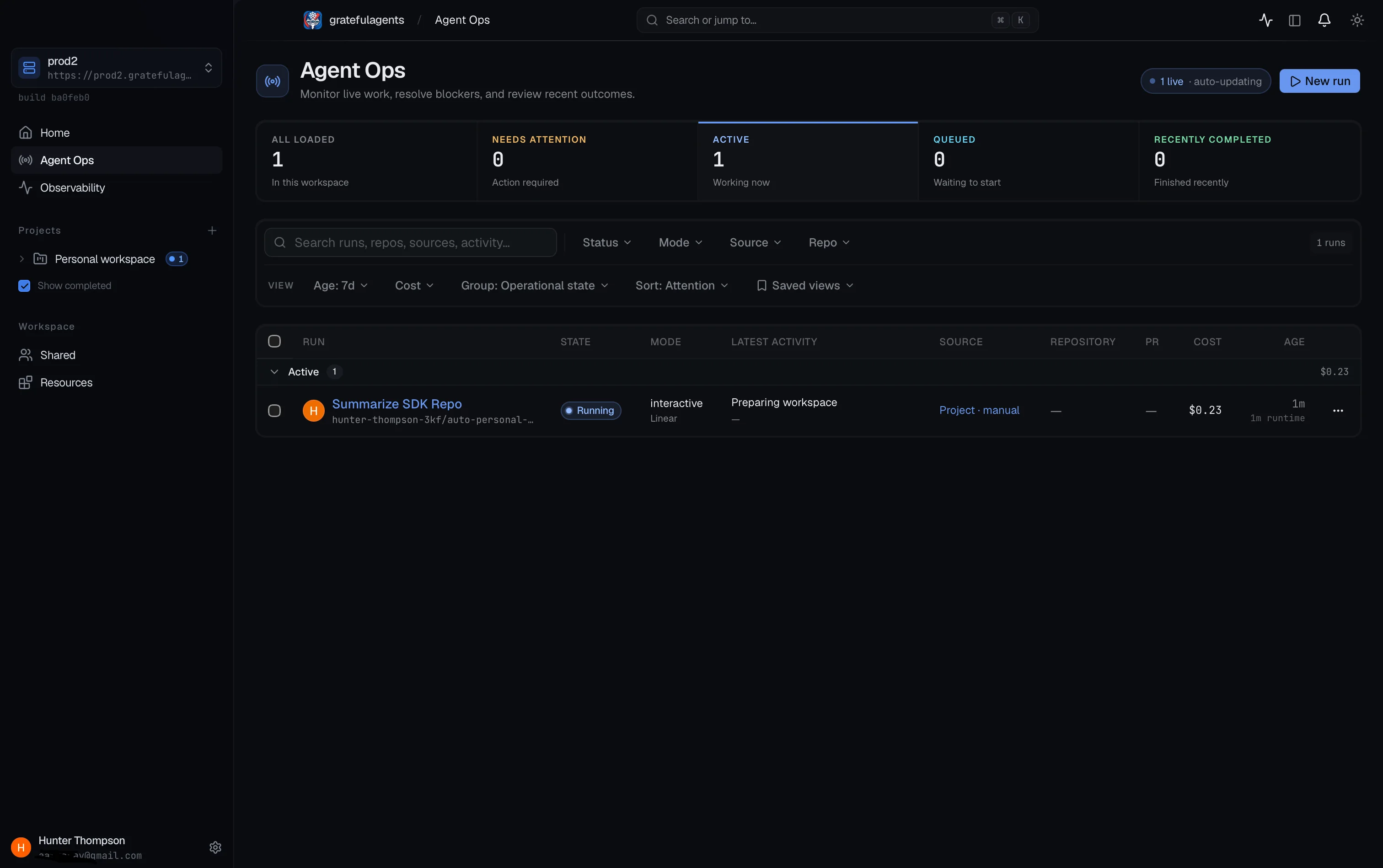The height and width of the screenshot is (868, 1383).
Task: Click the Running state badge
Action: tap(591, 411)
